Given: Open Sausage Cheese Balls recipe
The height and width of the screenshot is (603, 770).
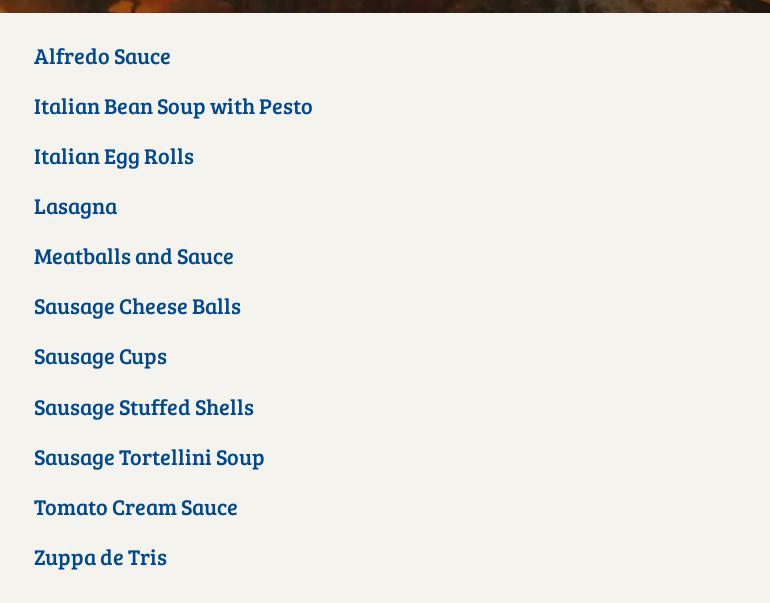Looking at the screenshot, I should (x=137, y=306).
